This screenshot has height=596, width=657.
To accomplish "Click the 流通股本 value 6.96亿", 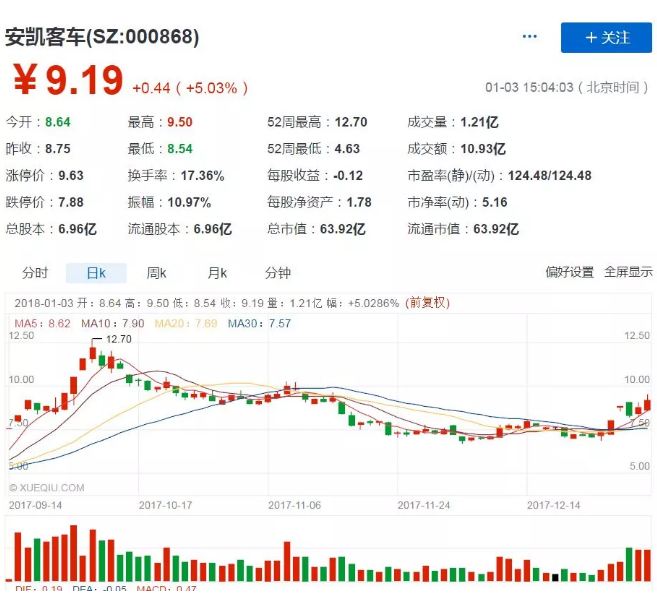I will click(x=212, y=229).
